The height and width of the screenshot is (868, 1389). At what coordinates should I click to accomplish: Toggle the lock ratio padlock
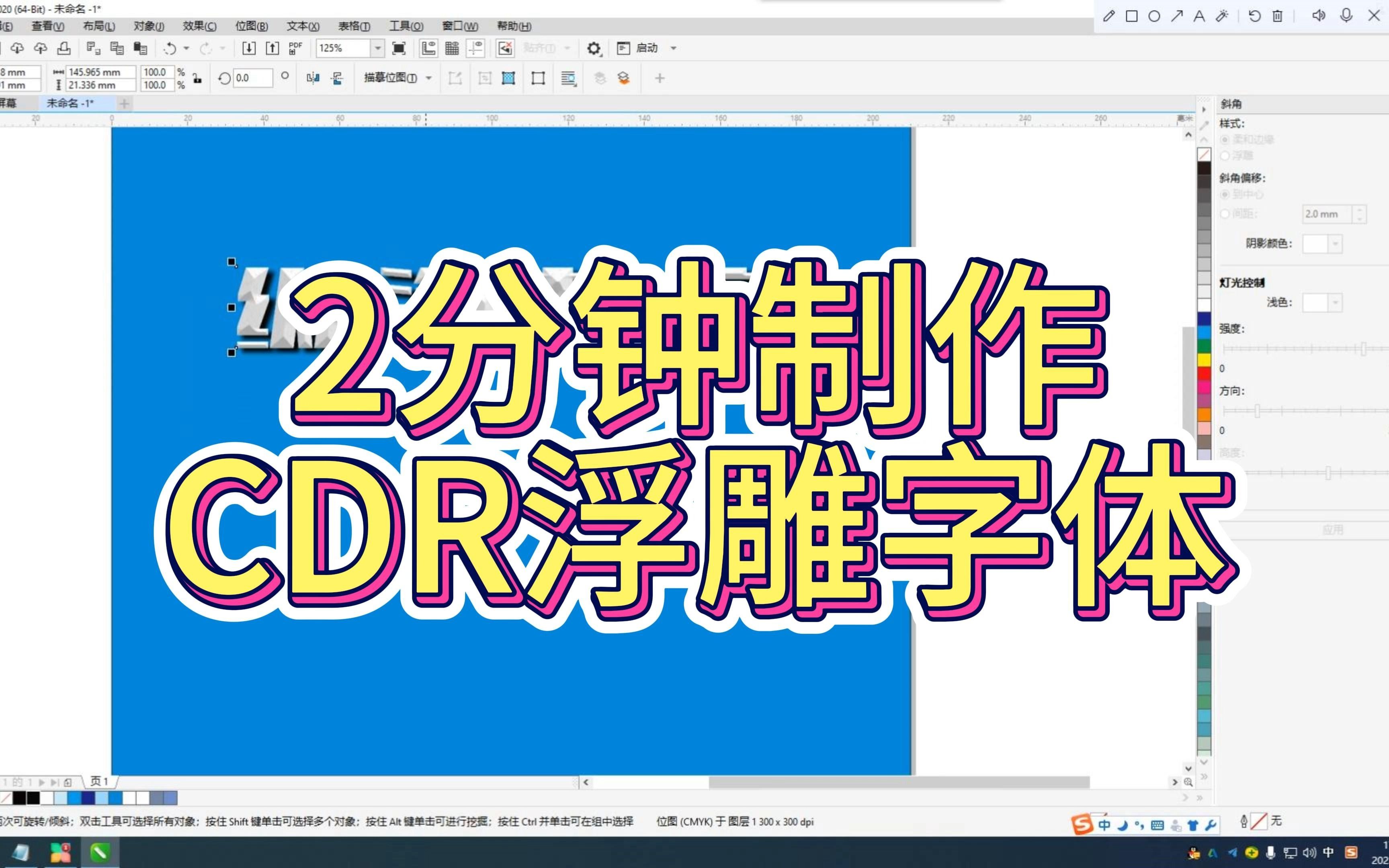coord(197,78)
